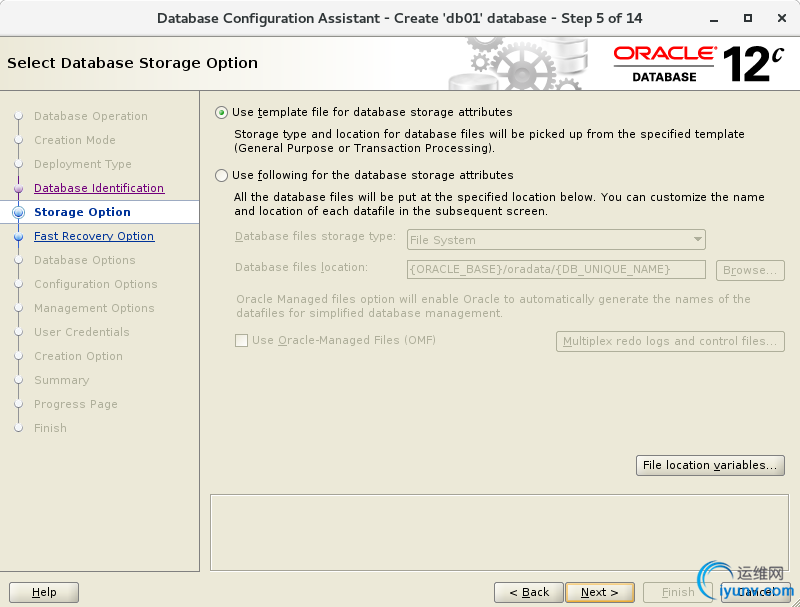Click Creation Option step in sidebar
This screenshot has width=800, height=607.
[x=78, y=356]
